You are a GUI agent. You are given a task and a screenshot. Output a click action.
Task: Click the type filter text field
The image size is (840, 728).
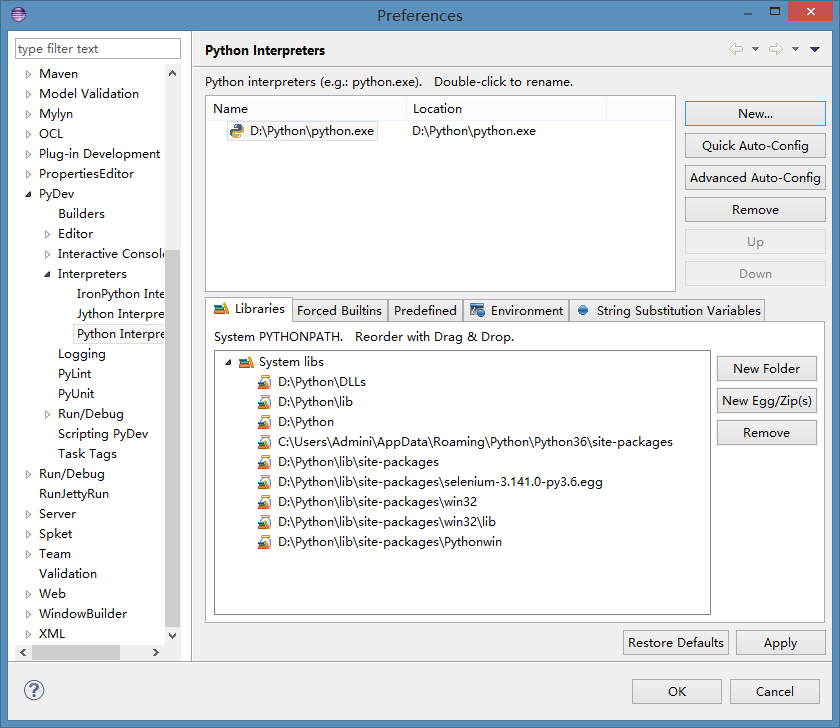[97, 48]
